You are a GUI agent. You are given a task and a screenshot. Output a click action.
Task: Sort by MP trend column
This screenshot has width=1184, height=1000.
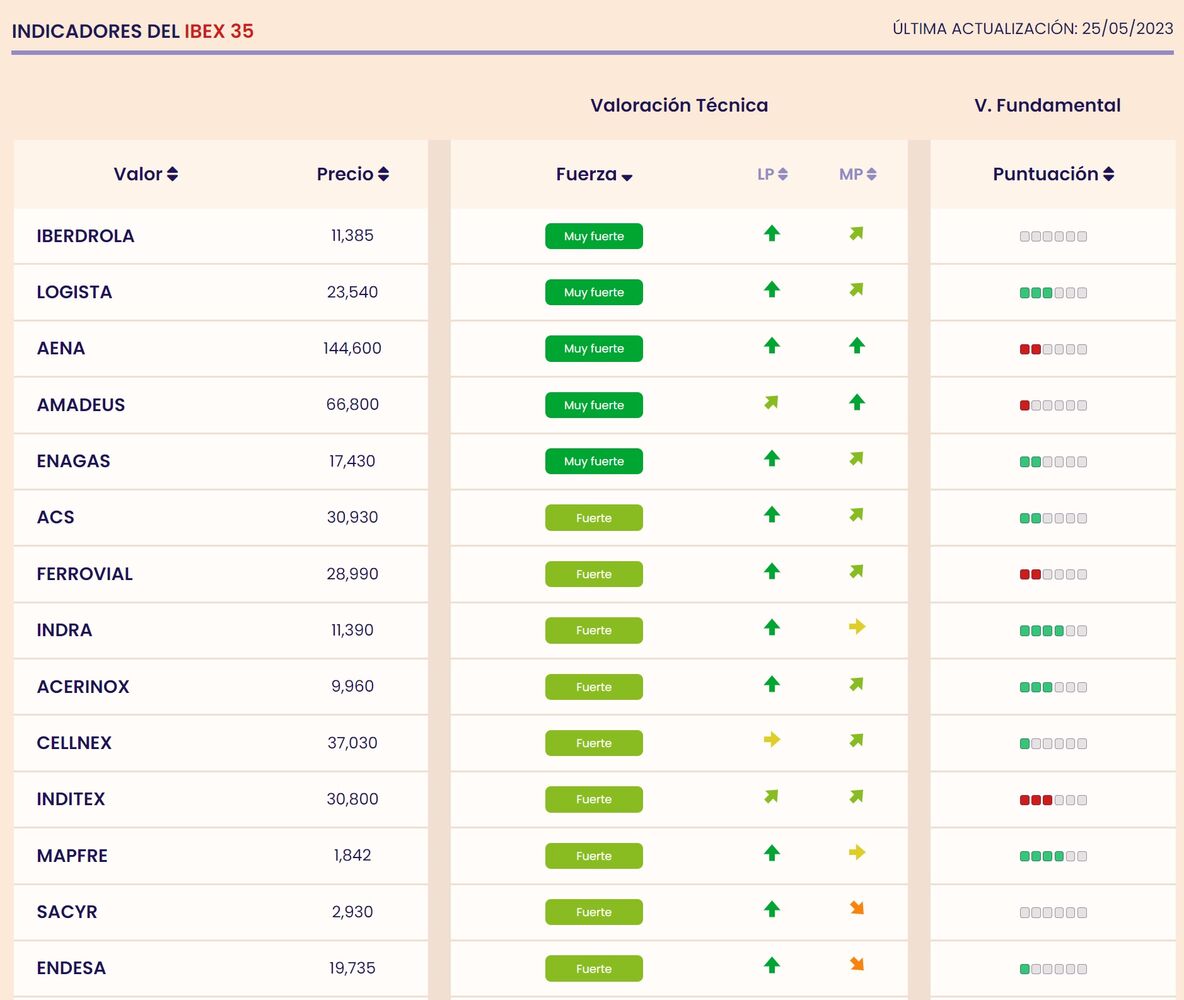point(857,174)
